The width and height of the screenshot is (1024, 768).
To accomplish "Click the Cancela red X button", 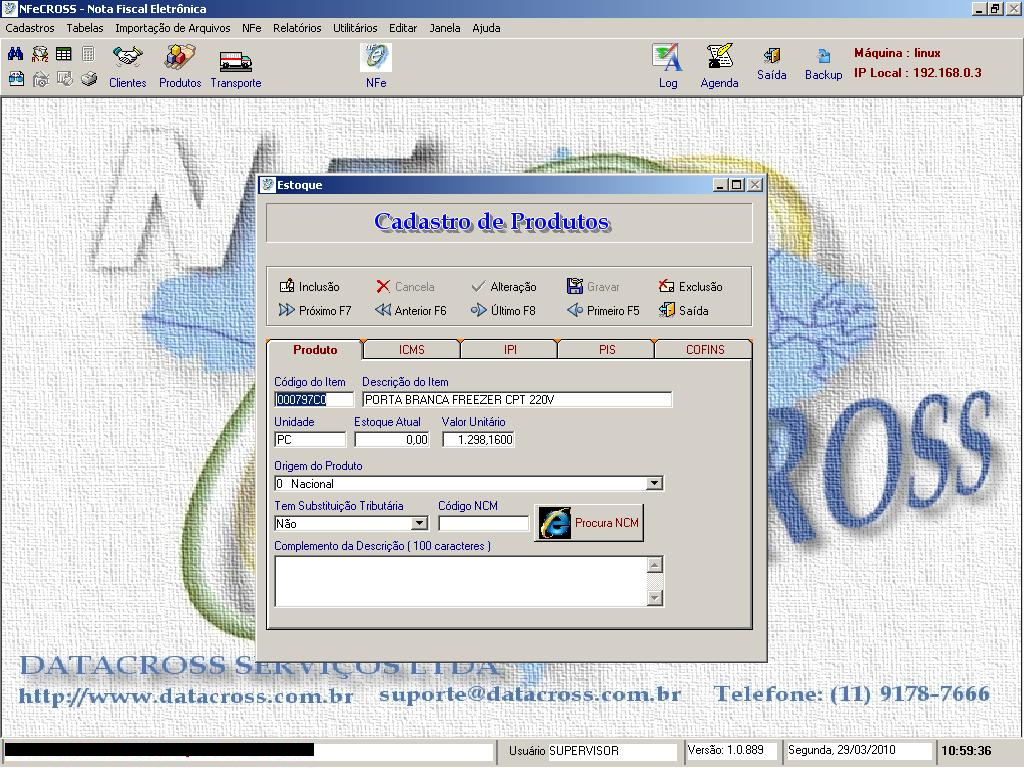I will pyautogui.click(x=405, y=286).
